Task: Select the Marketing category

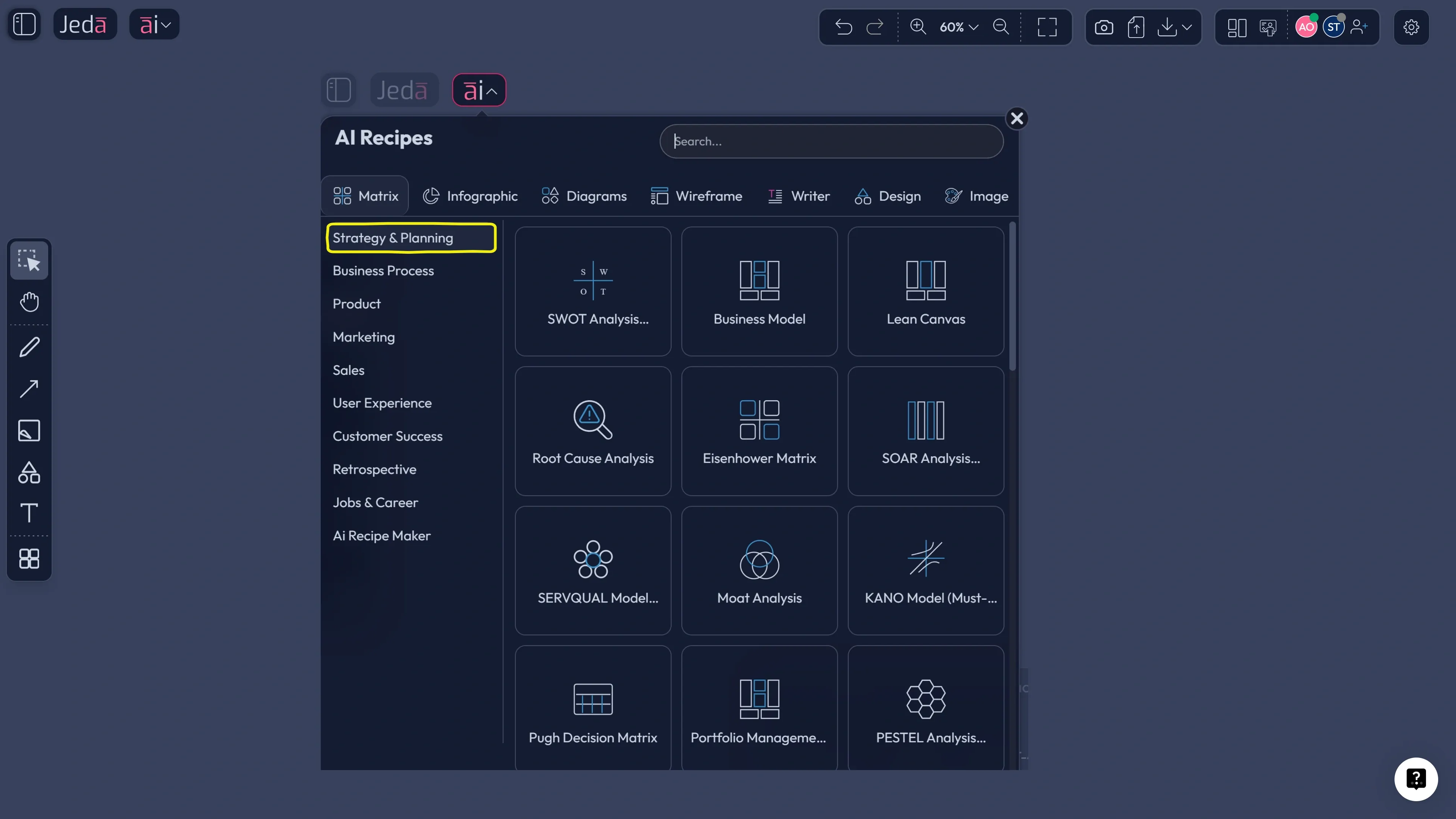Action: click(x=364, y=337)
